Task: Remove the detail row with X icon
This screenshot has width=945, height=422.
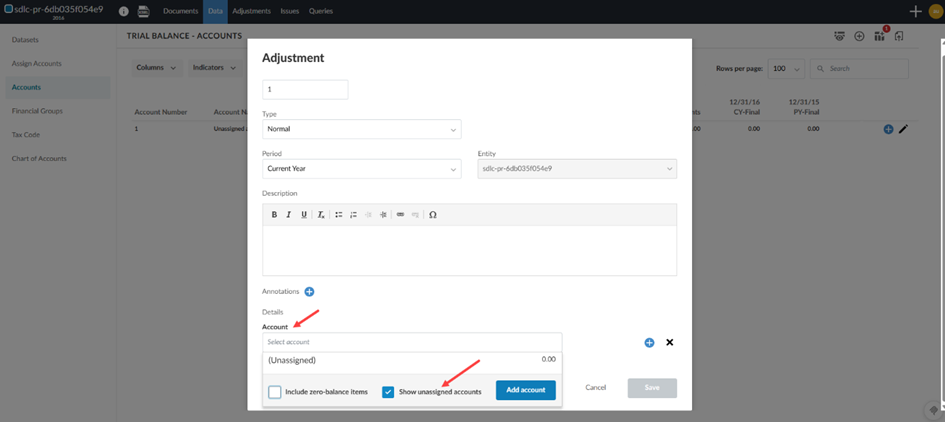Action: pos(670,342)
